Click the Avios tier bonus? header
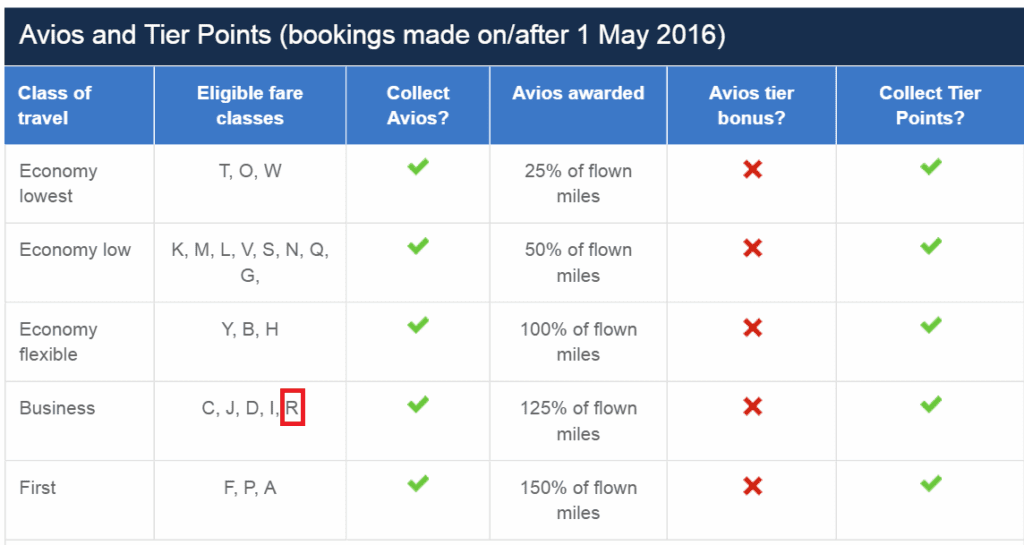The width and height of the screenshot is (1024, 545). pyautogui.click(x=752, y=105)
